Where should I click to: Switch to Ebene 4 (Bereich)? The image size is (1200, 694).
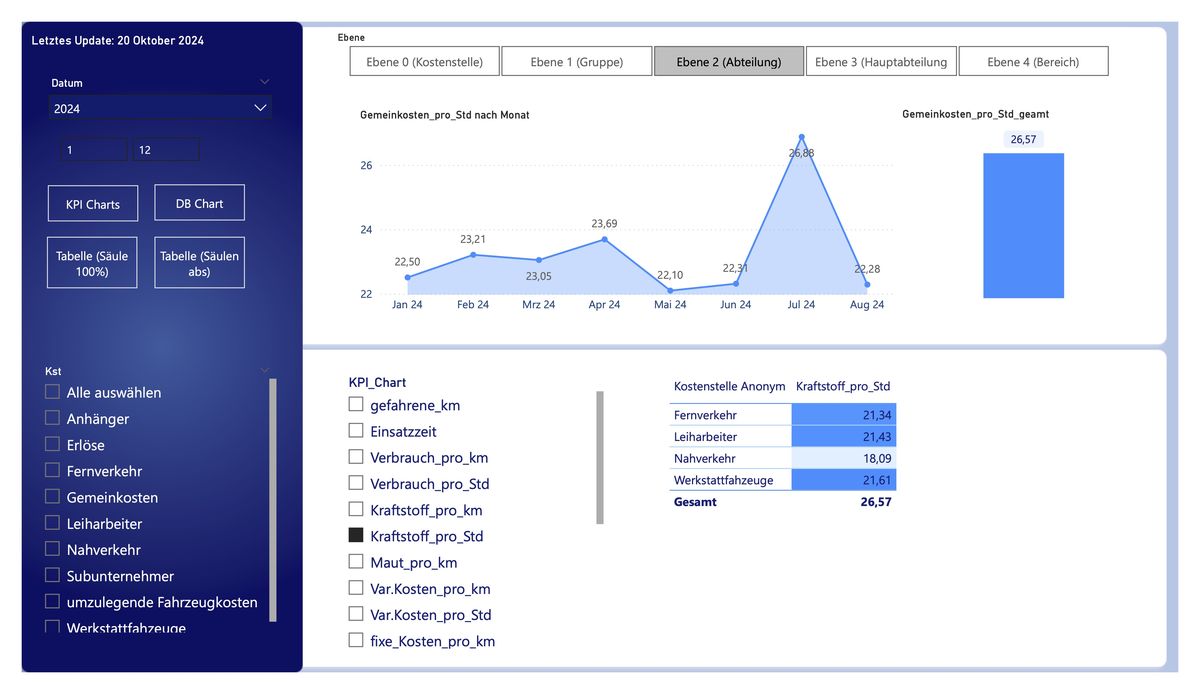tap(1033, 61)
